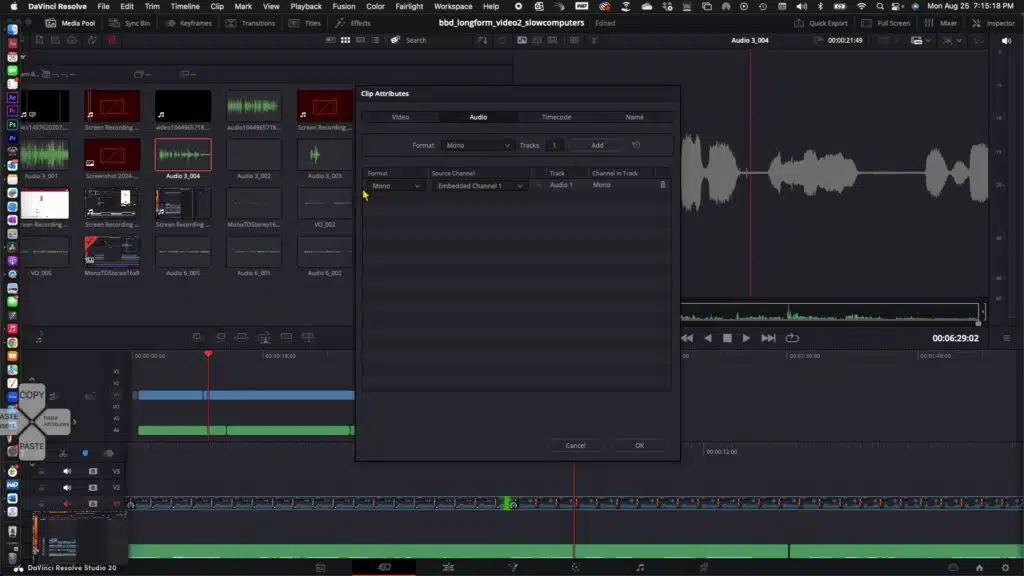
Task: Enable loop playback in the transport controls
Action: [791, 338]
